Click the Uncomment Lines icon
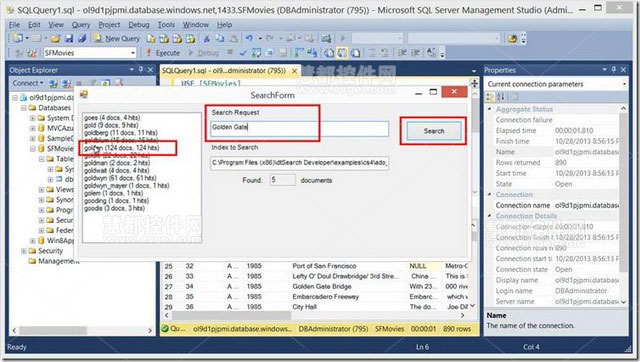The height and width of the screenshot is (362, 640). point(385,53)
